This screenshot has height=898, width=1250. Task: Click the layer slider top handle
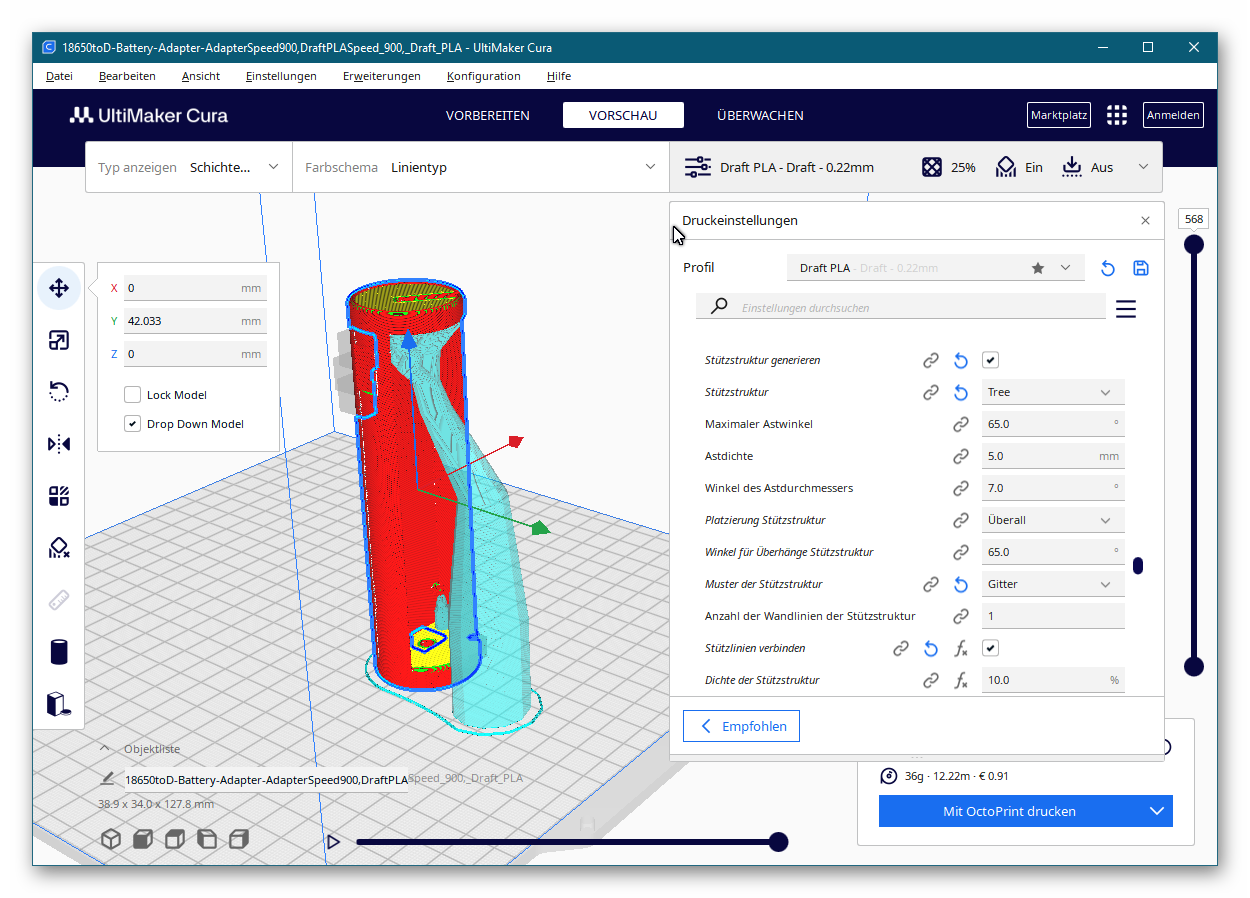[x=1193, y=245]
